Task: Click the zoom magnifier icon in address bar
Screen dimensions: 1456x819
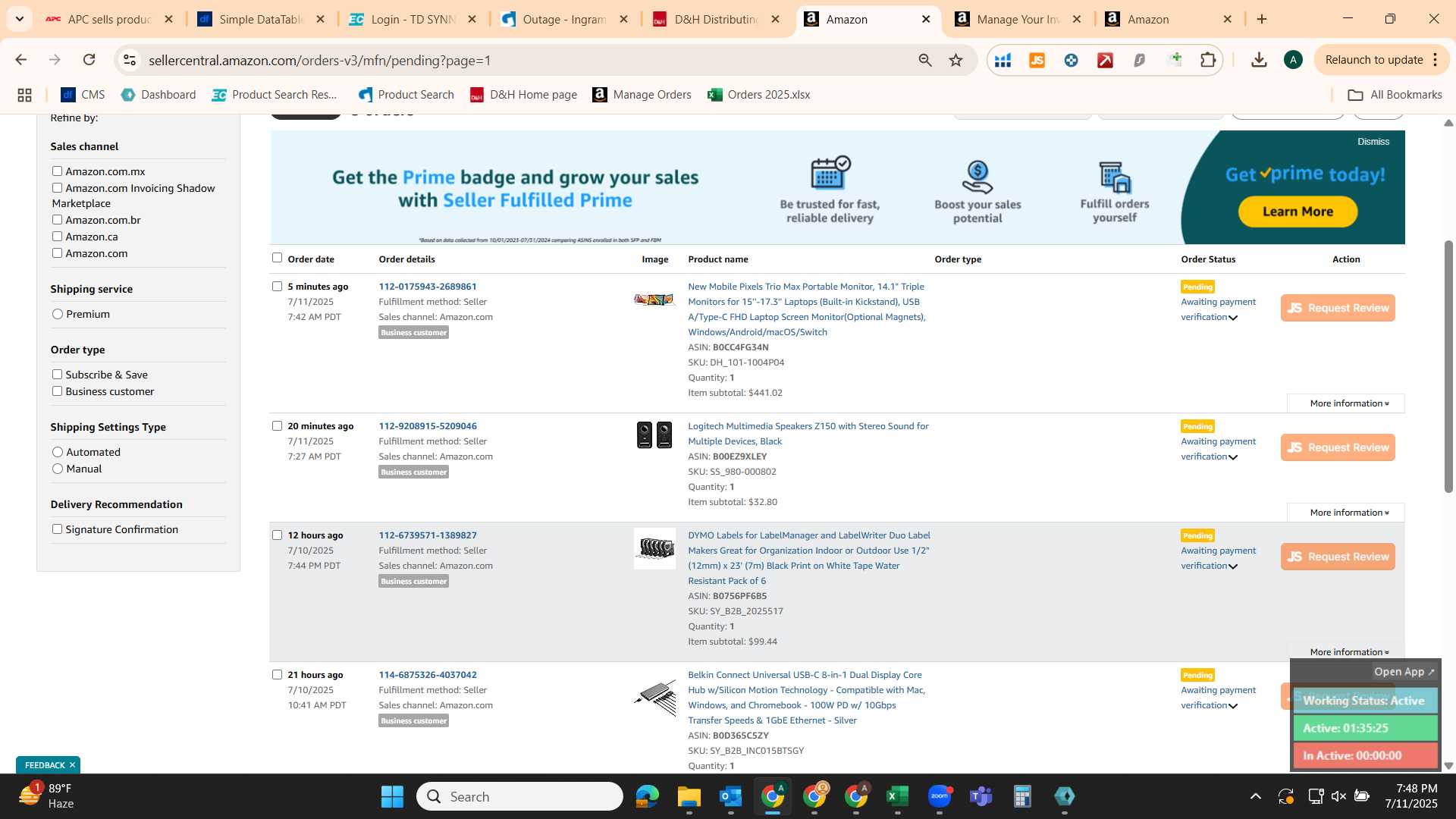Action: coord(924,60)
